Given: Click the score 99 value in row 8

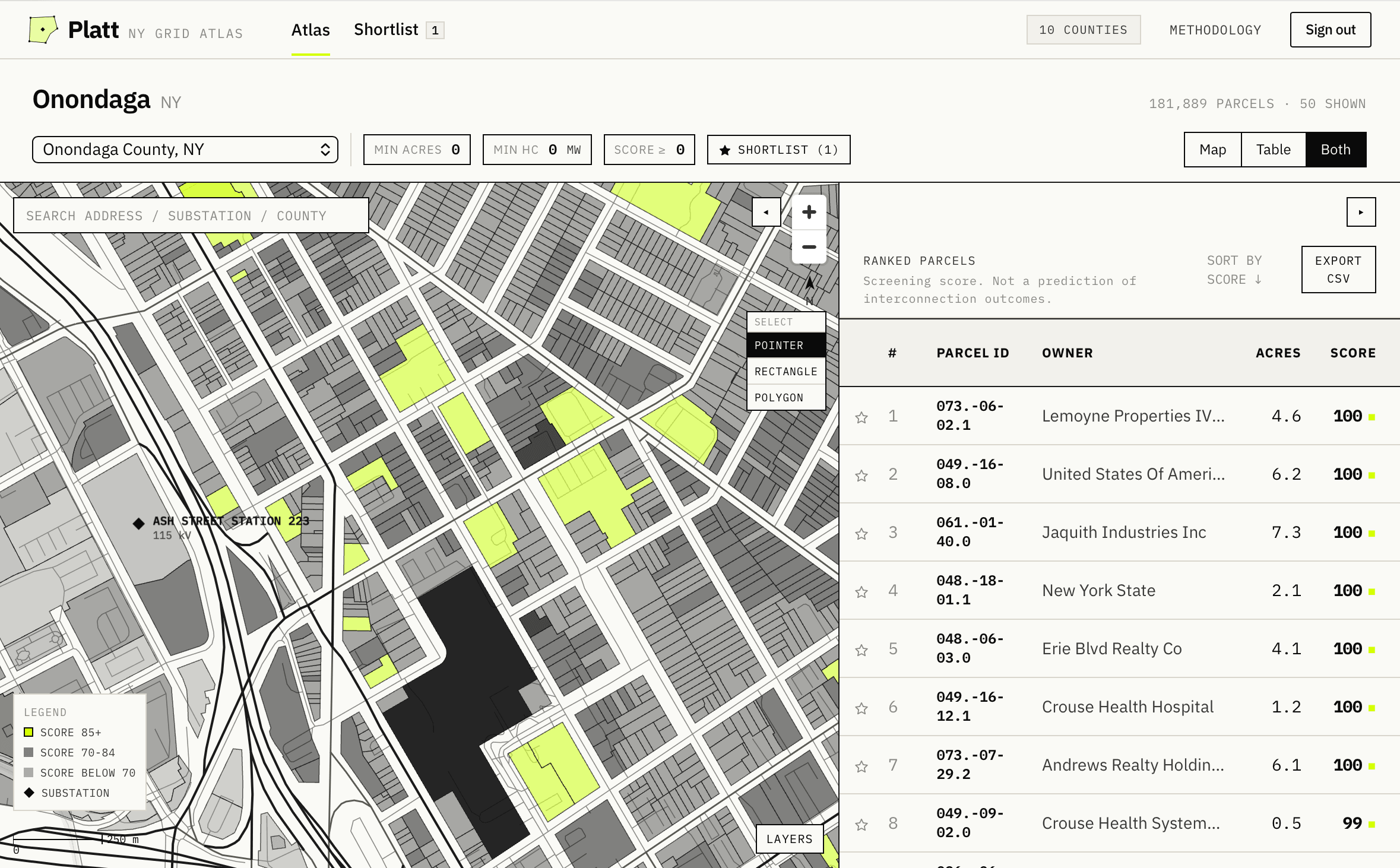Looking at the screenshot, I should tap(1352, 823).
